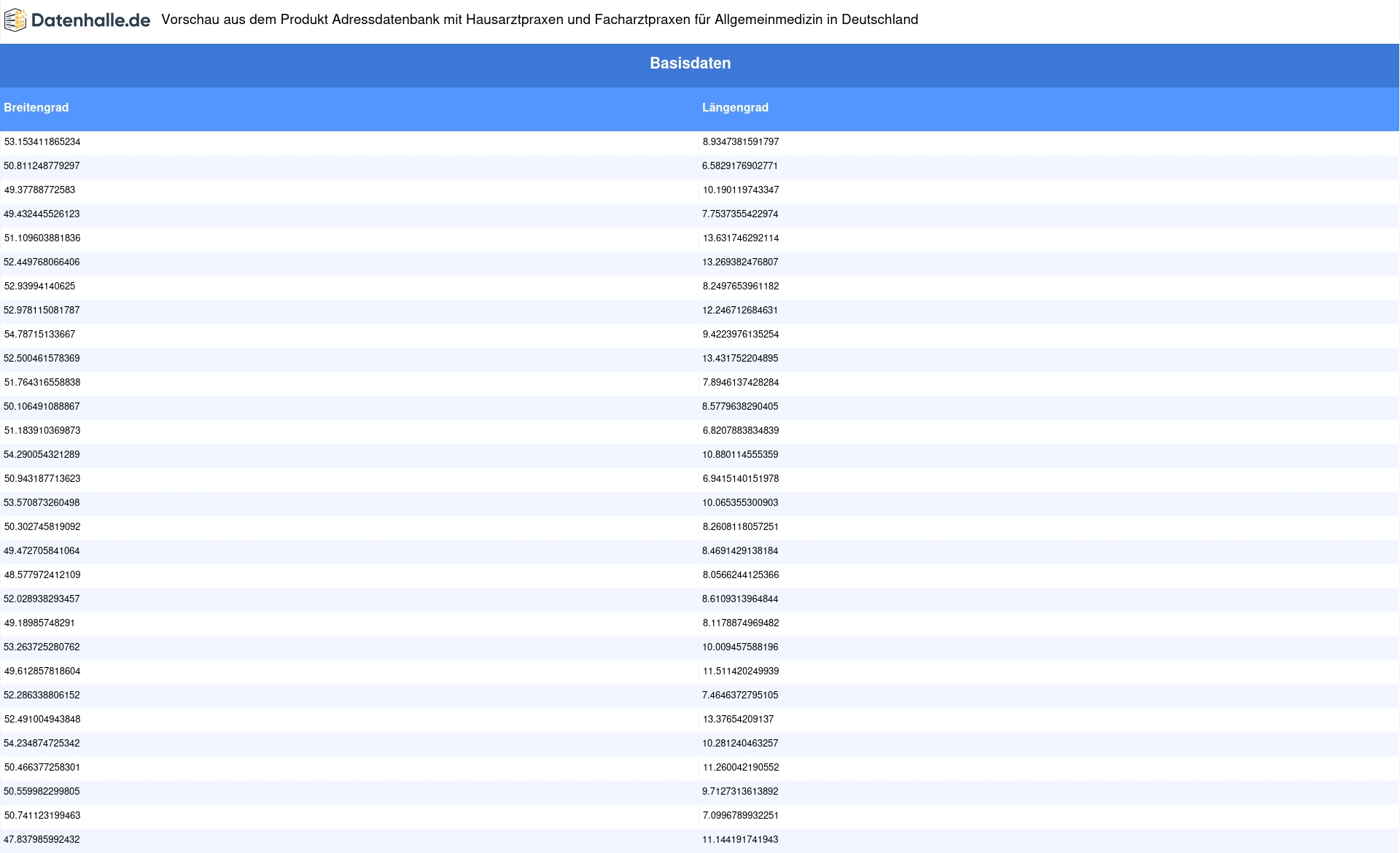Select latitude value 50.302745819092

tap(42, 527)
